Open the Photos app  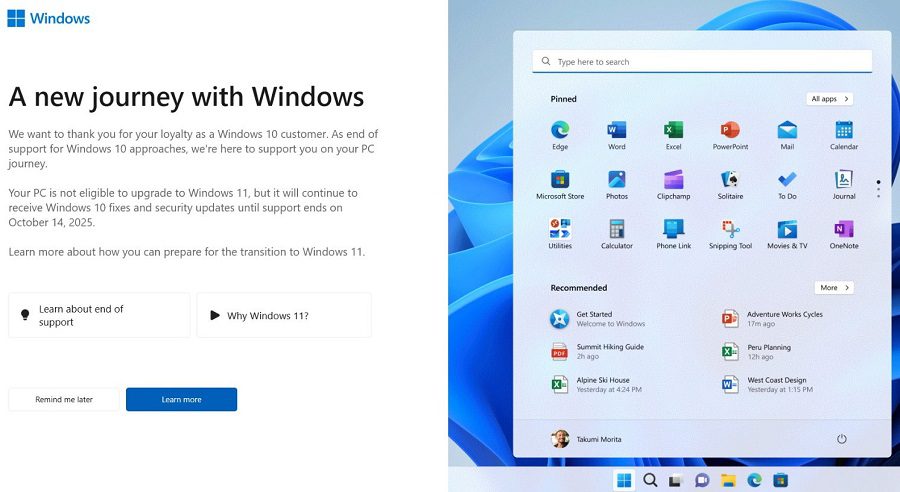pyautogui.click(x=616, y=184)
